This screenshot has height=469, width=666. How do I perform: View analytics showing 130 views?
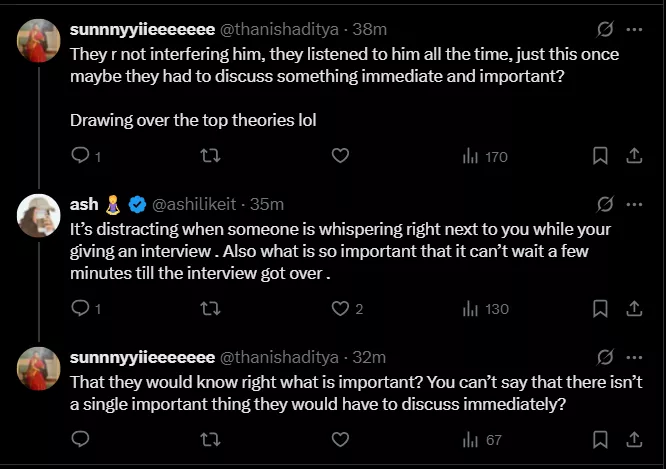click(x=485, y=309)
